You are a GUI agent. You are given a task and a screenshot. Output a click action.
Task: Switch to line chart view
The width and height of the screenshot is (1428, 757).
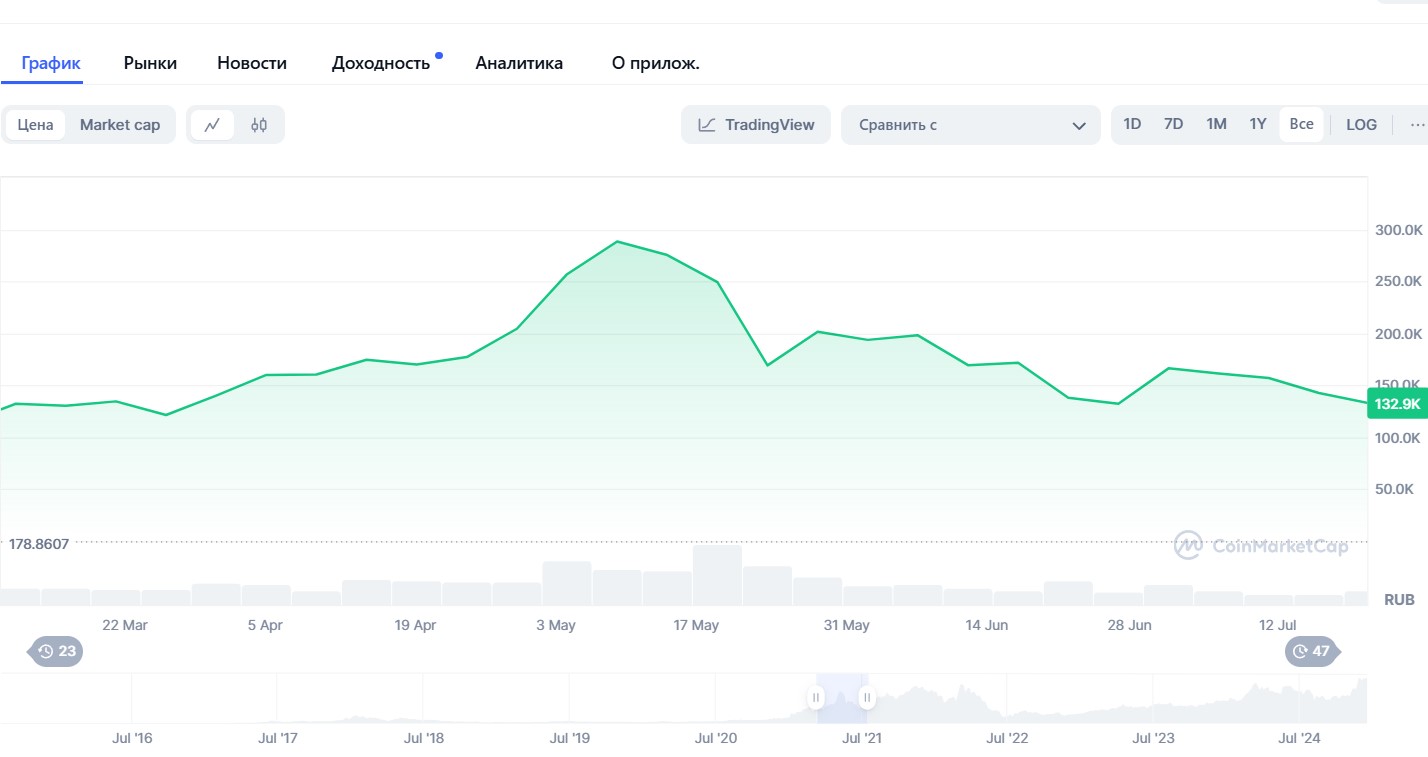pyautogui.click(x=212, y=125)
